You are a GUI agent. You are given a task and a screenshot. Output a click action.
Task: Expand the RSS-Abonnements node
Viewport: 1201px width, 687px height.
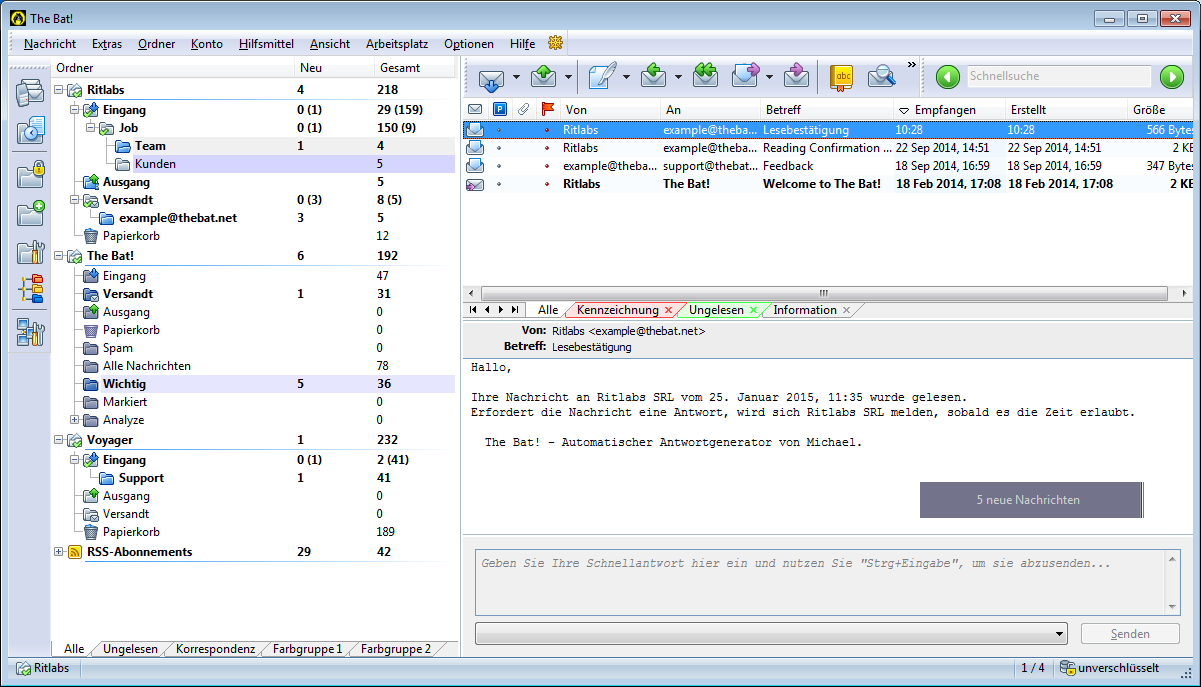(x=58, y=552)
